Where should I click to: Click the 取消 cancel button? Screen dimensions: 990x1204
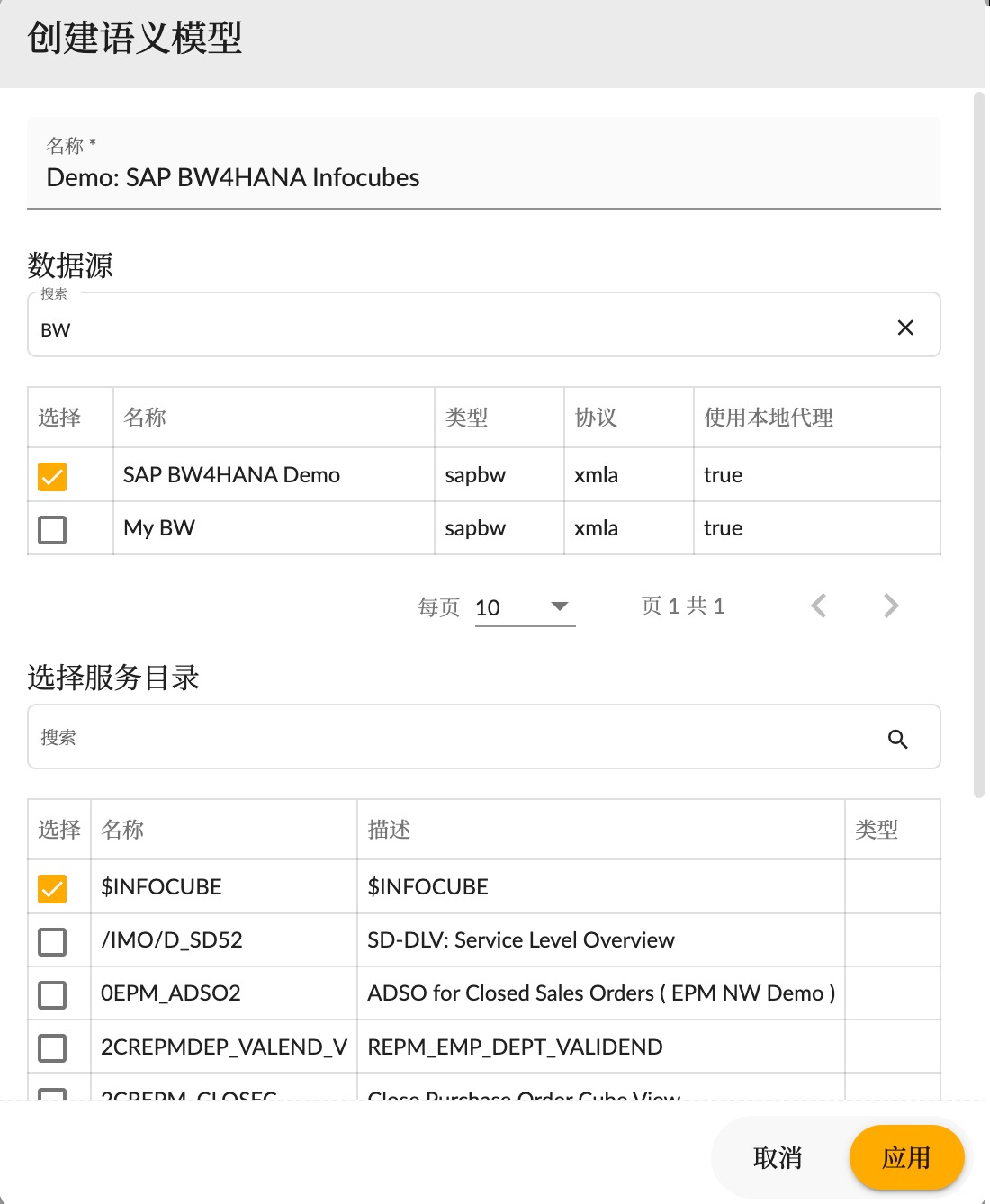click(x=778, y=1158)
